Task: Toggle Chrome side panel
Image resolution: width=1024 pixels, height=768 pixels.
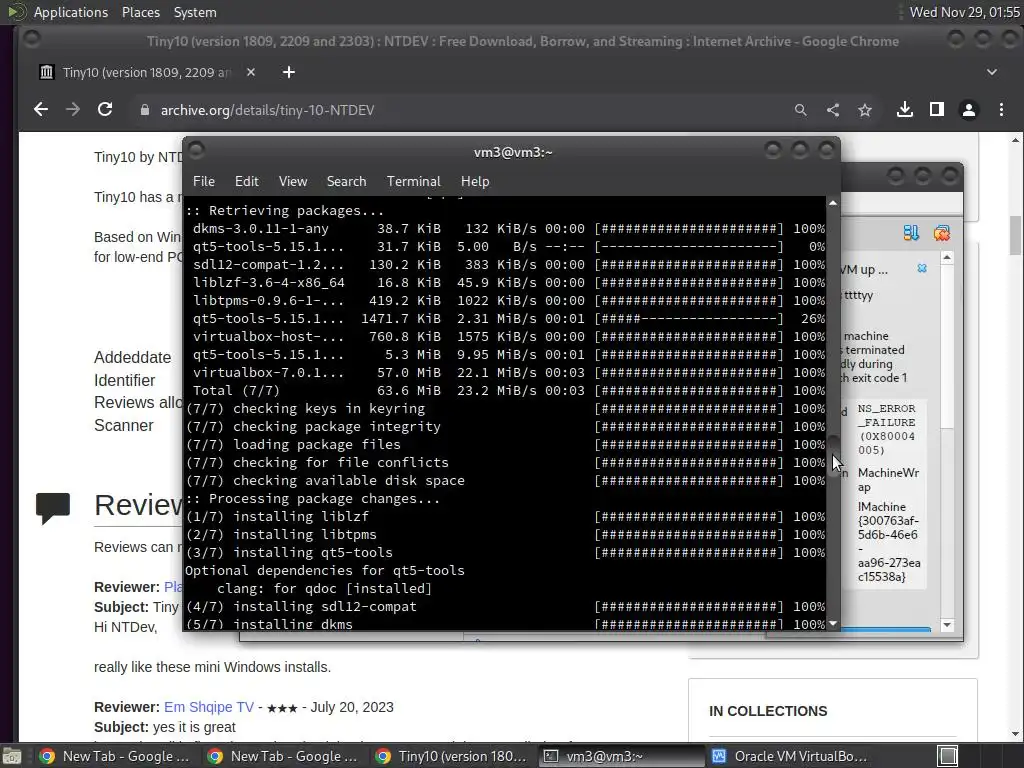Action: [x=936, y=110]
